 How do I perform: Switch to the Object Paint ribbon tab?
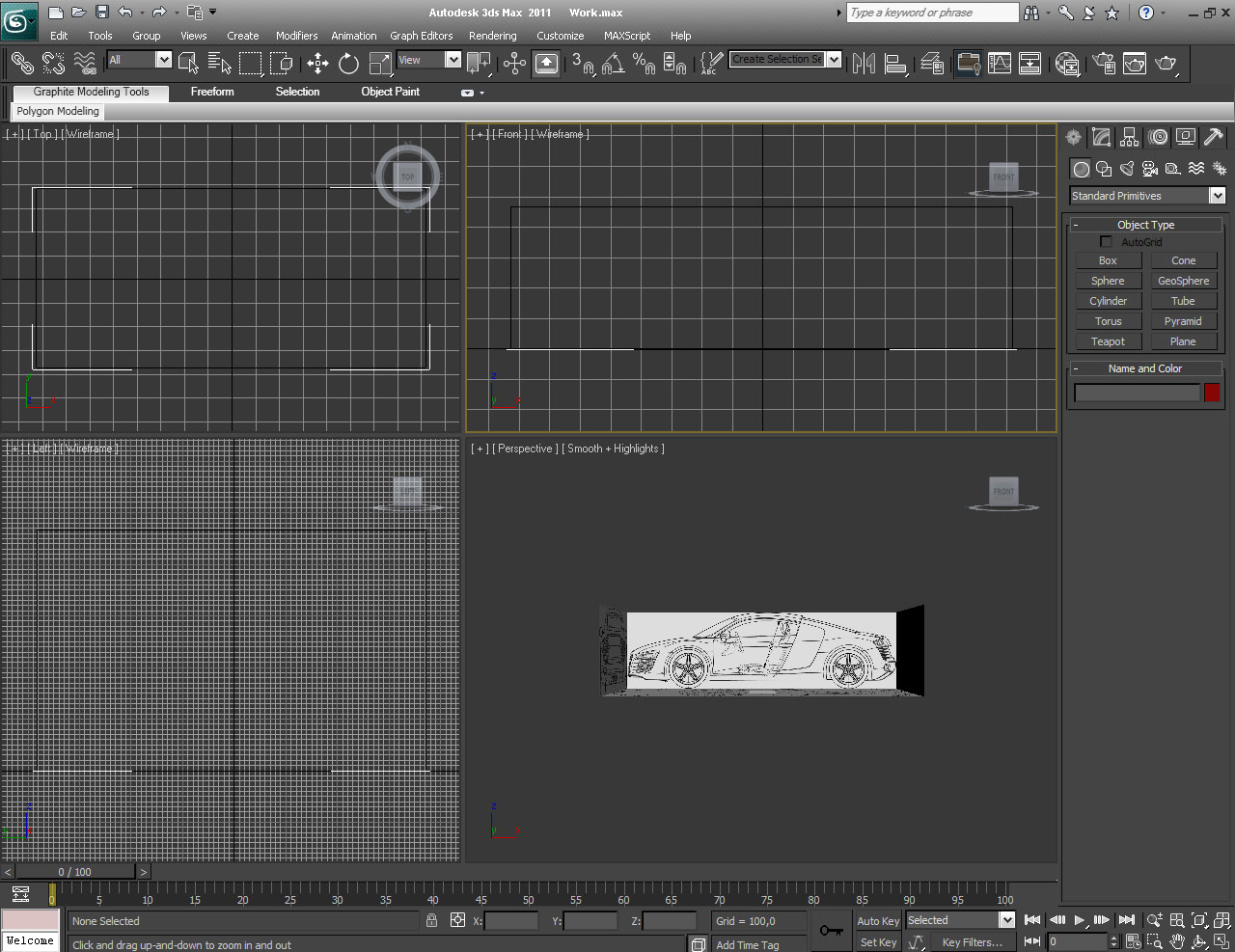coord(391,92)
